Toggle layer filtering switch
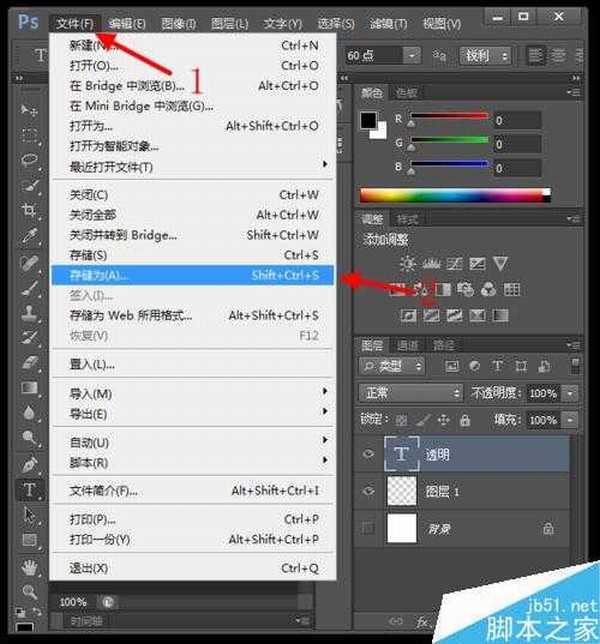Viewport: 600px width, 644px height. (x=575, y=366)
